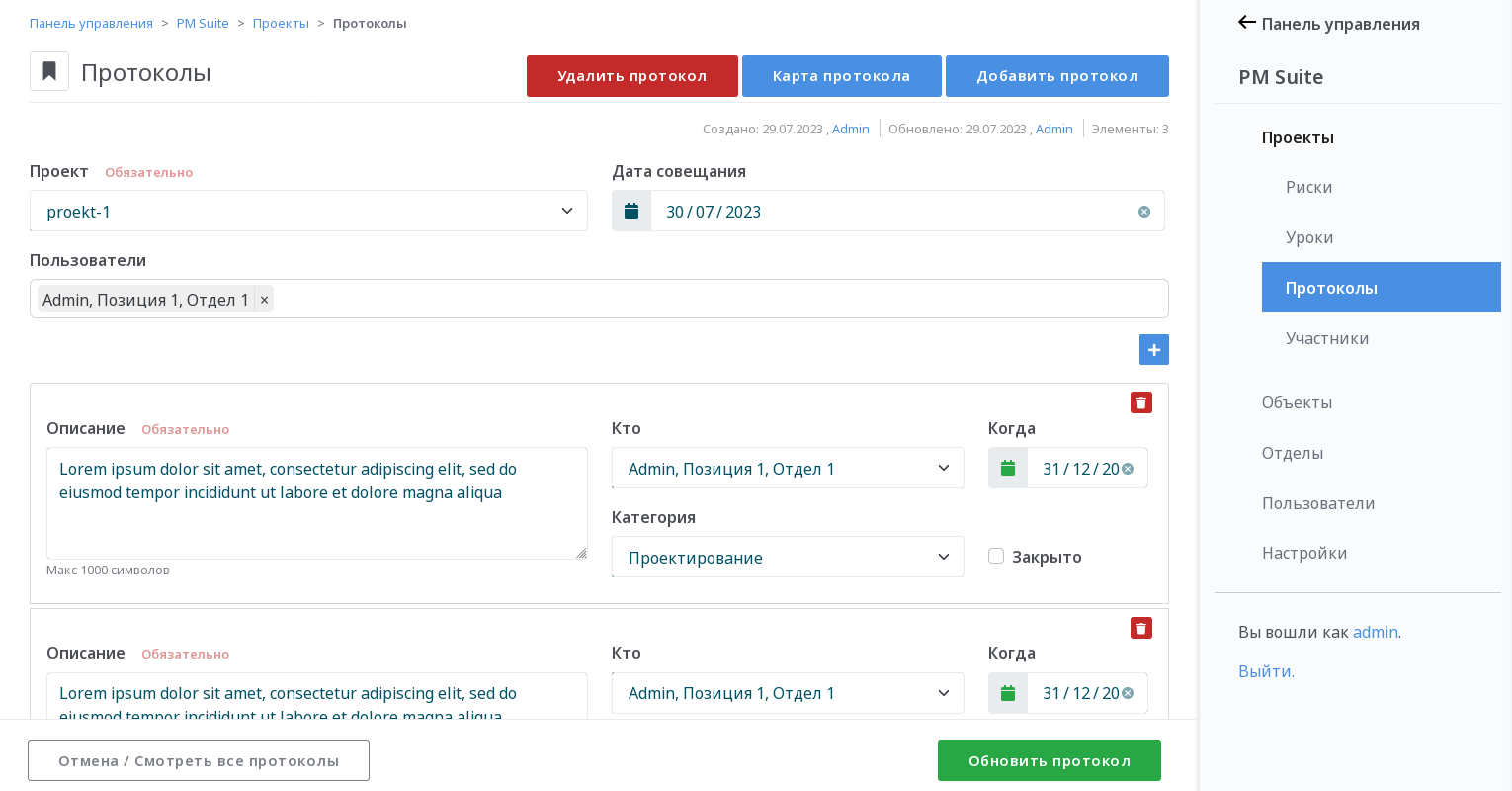This screenshot has height=791, width=1512.
Task: Select Протоколы in the sidebar
Action: [1382, 288]
